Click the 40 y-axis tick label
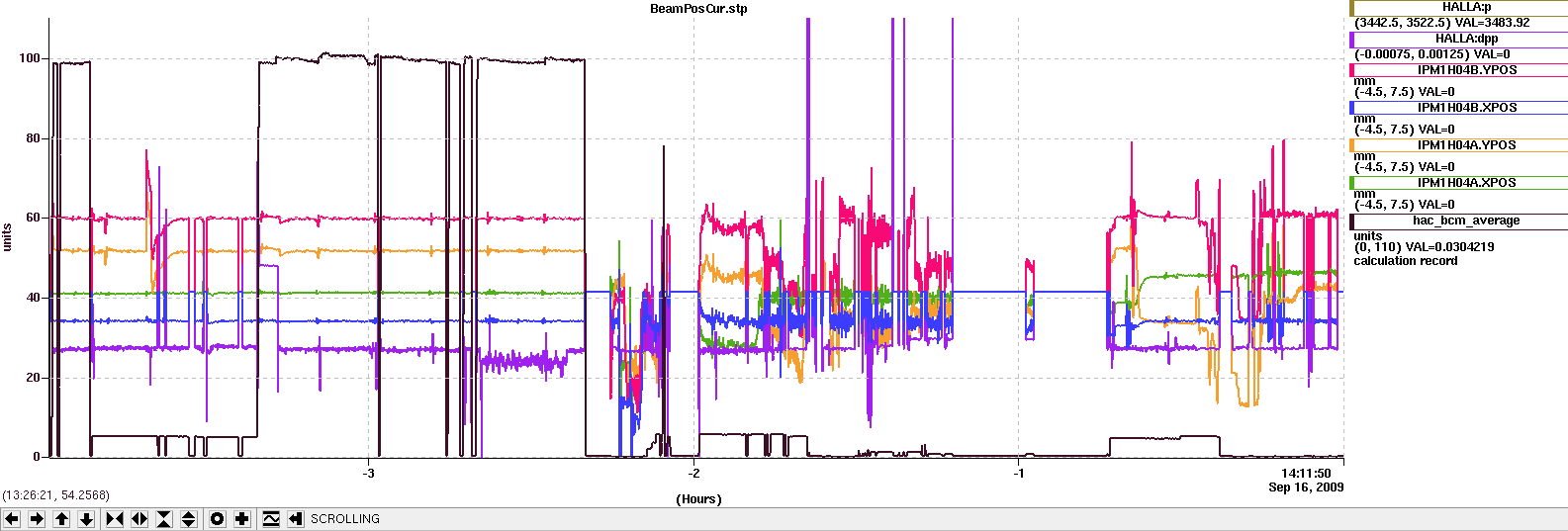 [x=34, y=298]
